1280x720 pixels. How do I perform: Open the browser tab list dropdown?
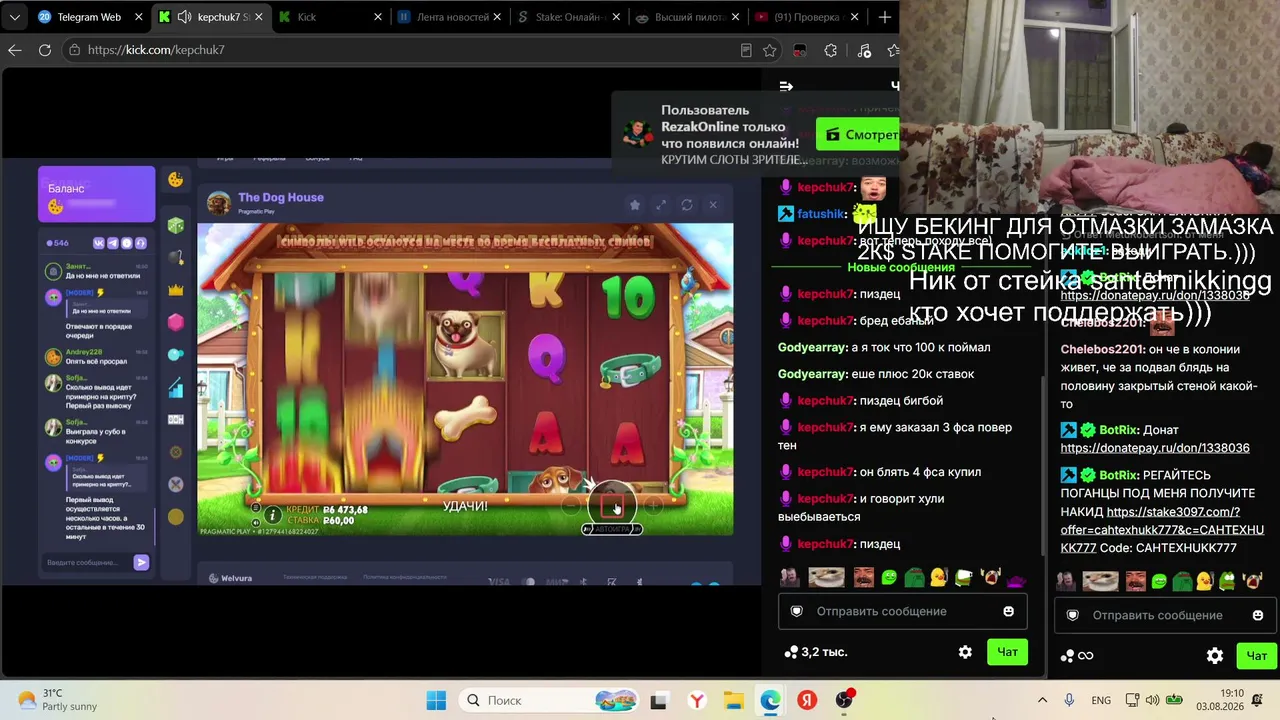point(14,17)
